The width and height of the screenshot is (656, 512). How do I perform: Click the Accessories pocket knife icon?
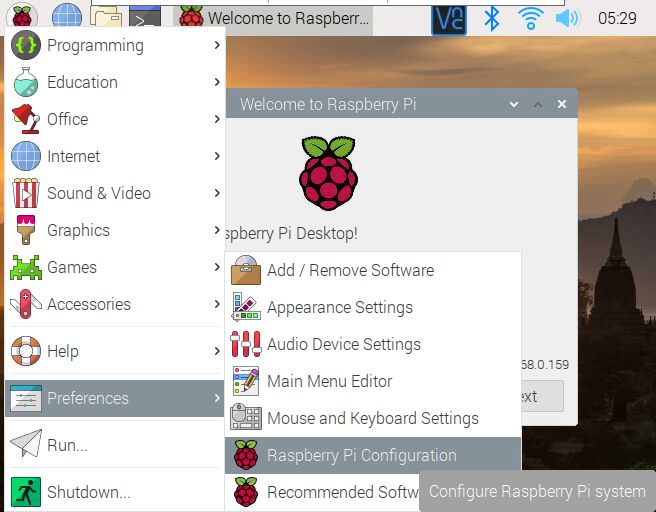[26, 304]
